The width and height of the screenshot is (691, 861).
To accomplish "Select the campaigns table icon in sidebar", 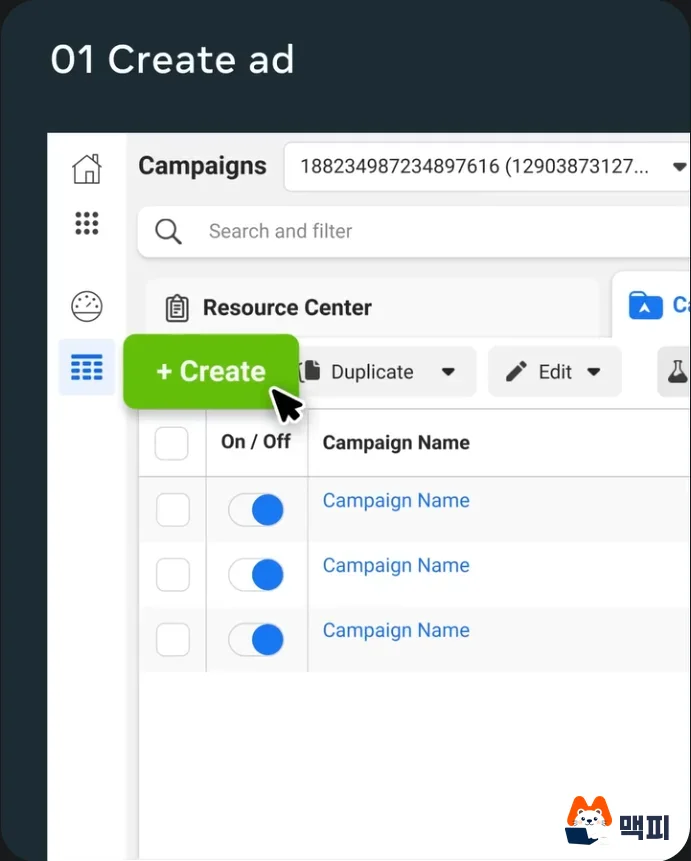I will [x=87, y=367].
